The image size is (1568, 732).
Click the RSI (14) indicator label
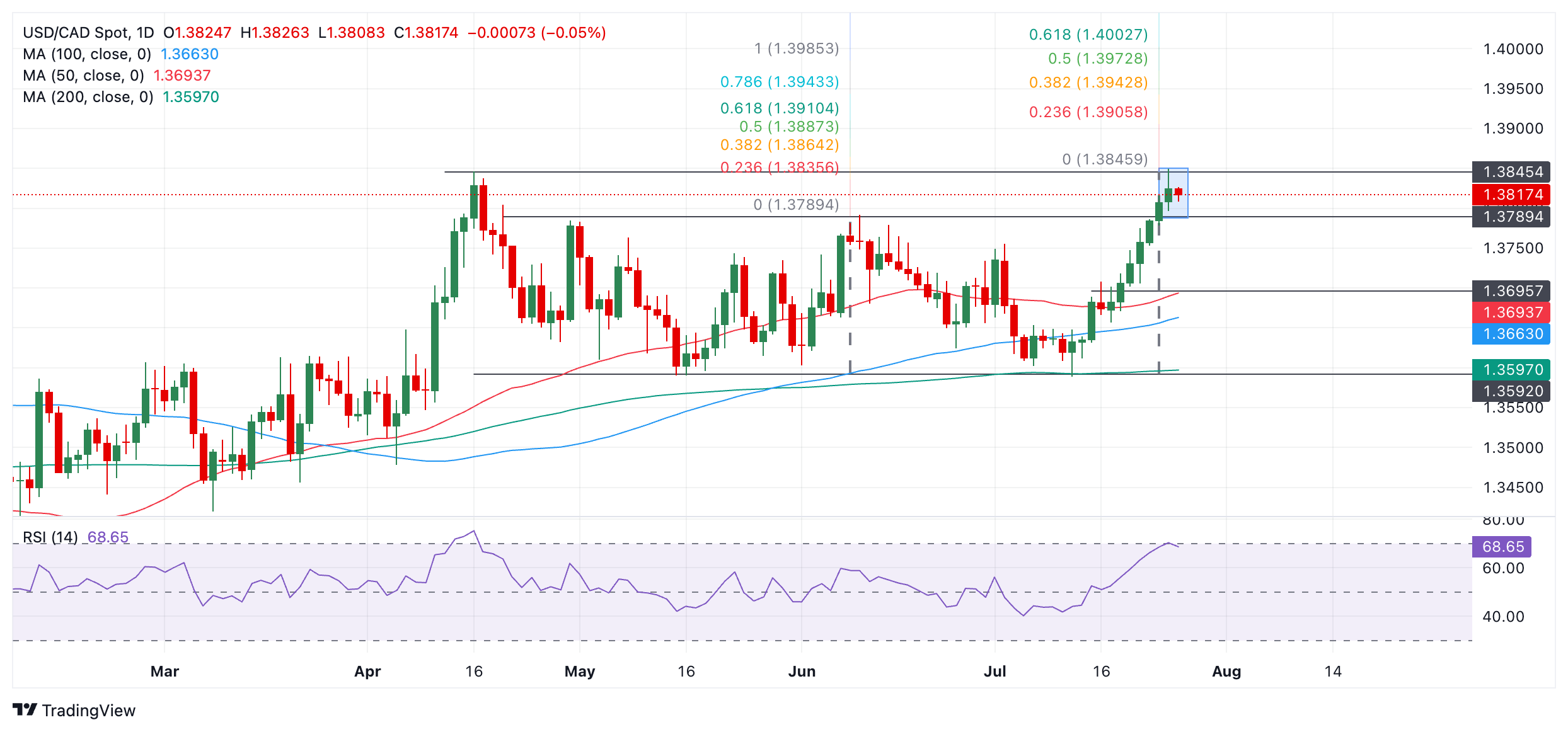click(50, 537)
